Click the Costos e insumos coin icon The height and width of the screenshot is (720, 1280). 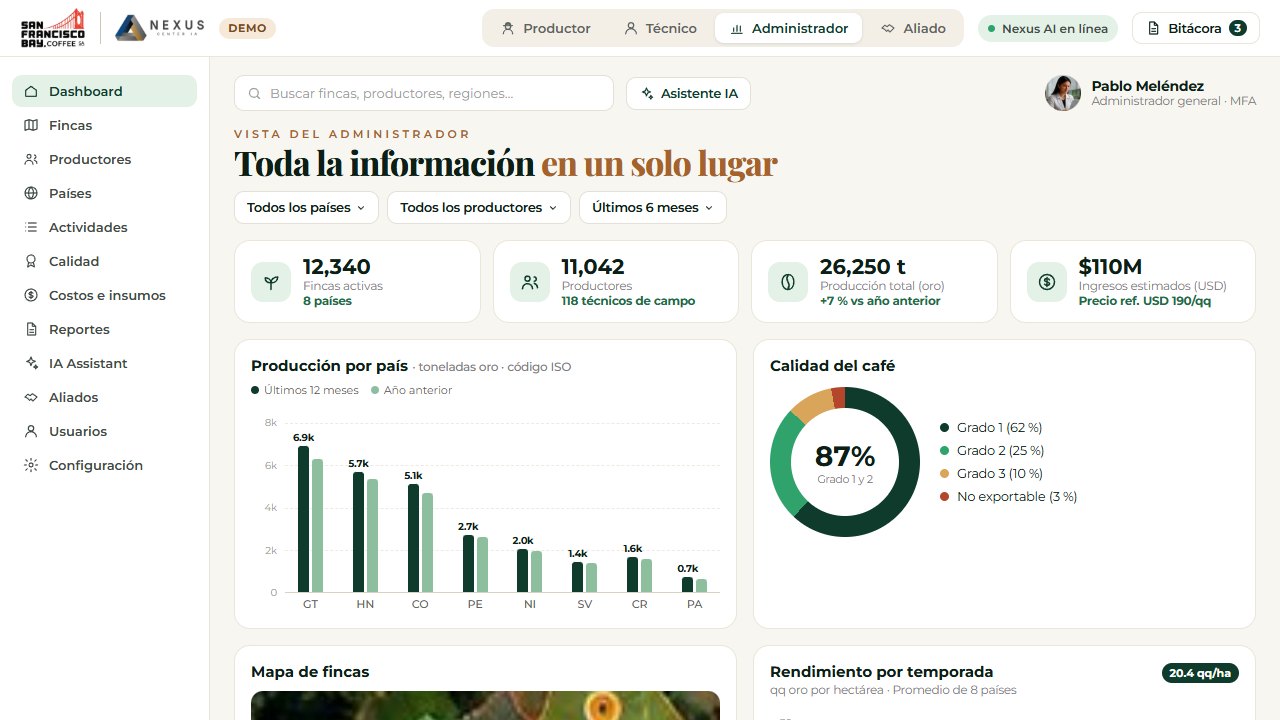(x=31, y=295)
